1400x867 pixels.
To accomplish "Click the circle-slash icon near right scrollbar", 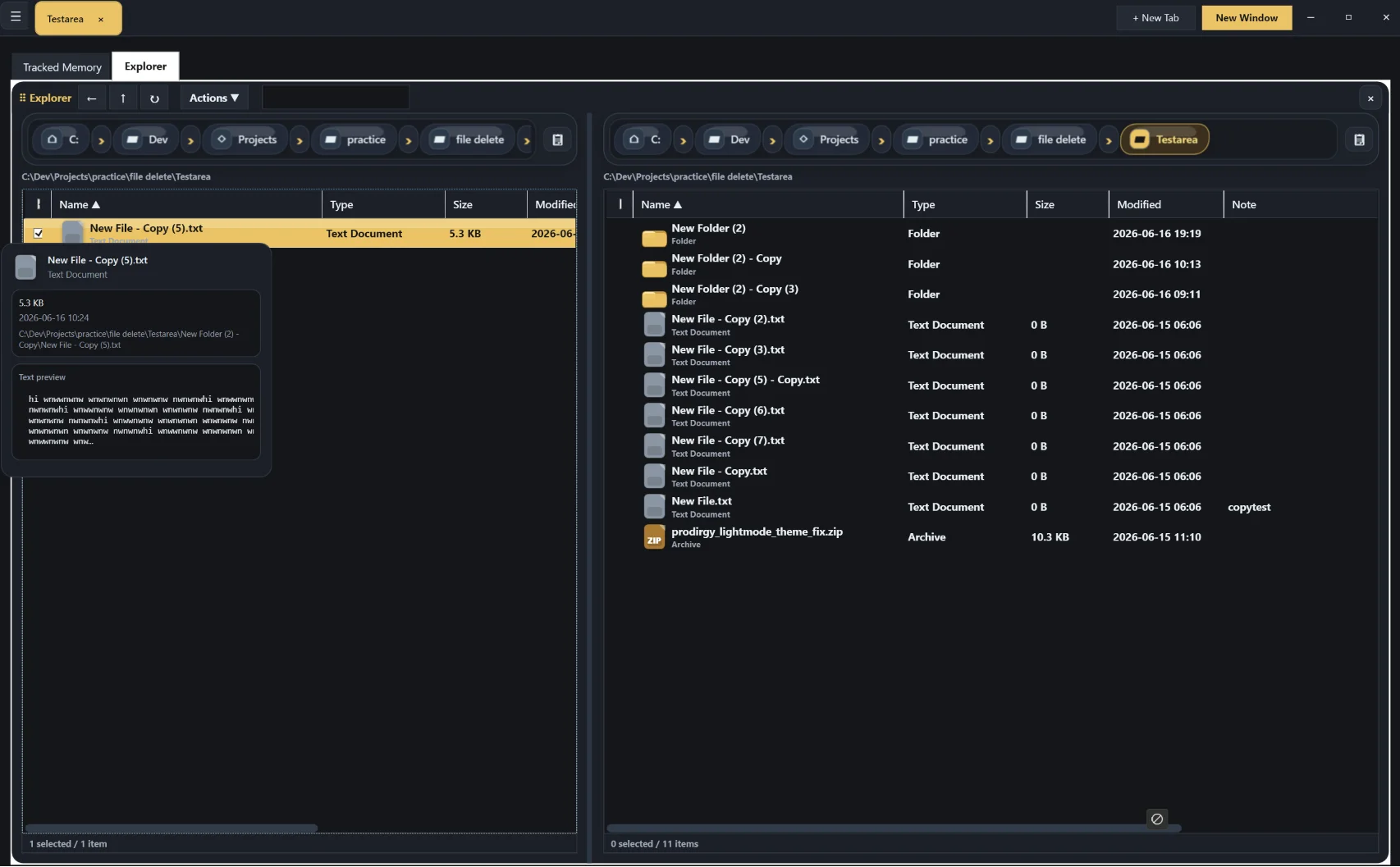I will click(x=1157, y=819).
